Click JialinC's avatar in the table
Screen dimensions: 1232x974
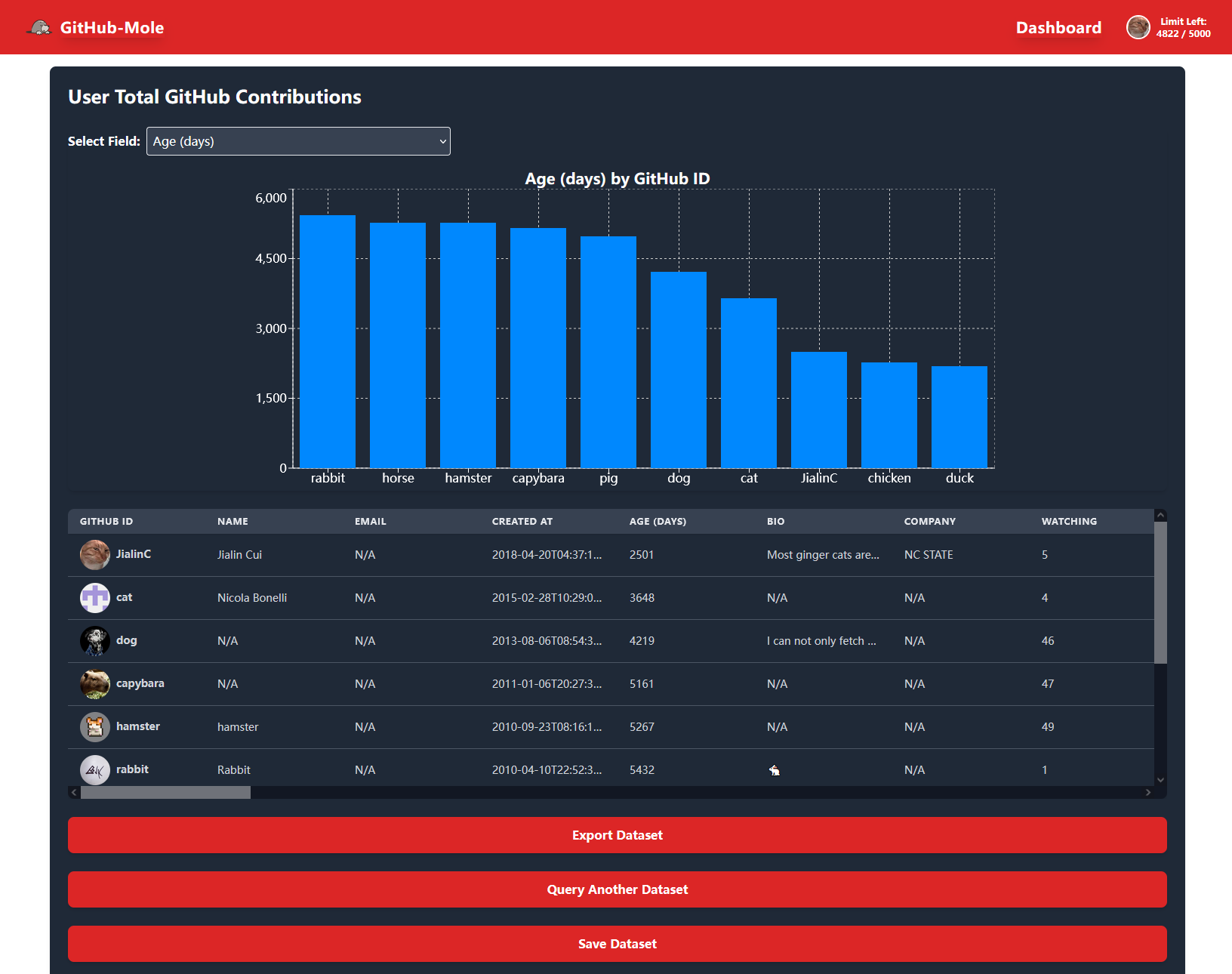[x=95, y=555]
